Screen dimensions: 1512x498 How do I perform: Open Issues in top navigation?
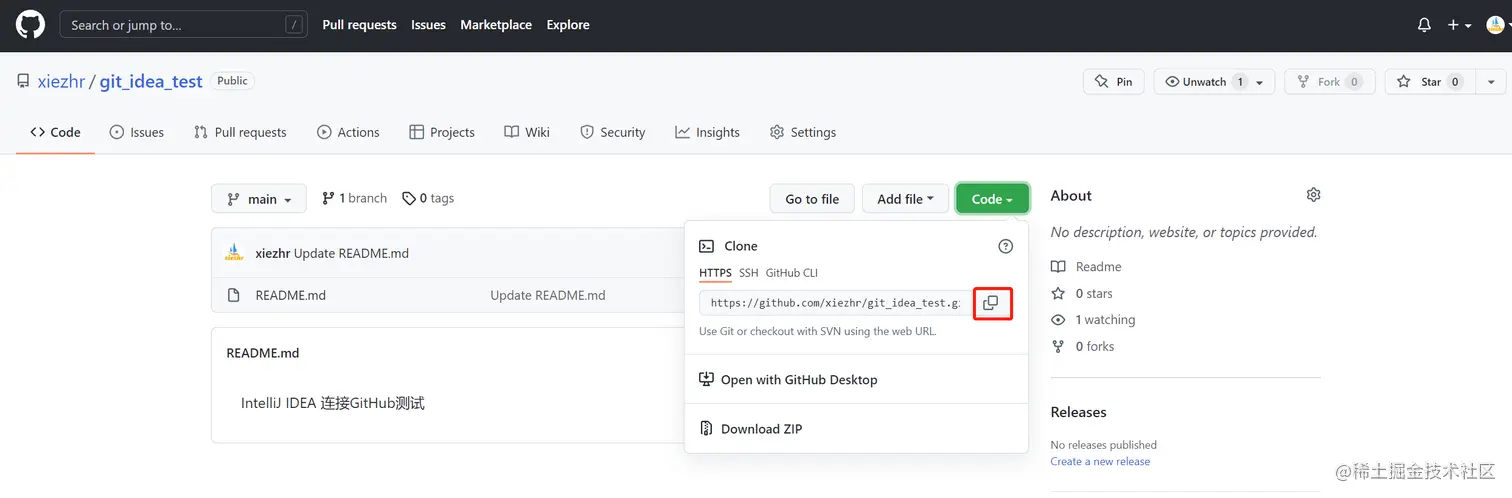(428, 25)
